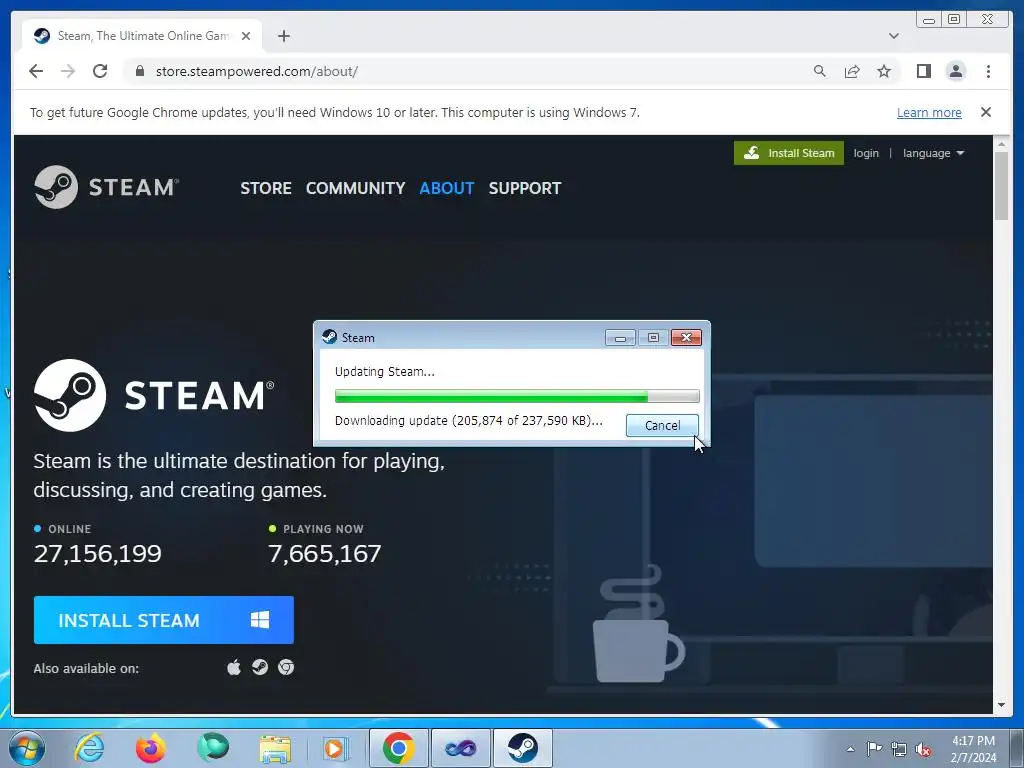Select the Steam, The Ultimate Online Game tab
The width and height of the screenshot is (1024, 768).
pos(143,36)
